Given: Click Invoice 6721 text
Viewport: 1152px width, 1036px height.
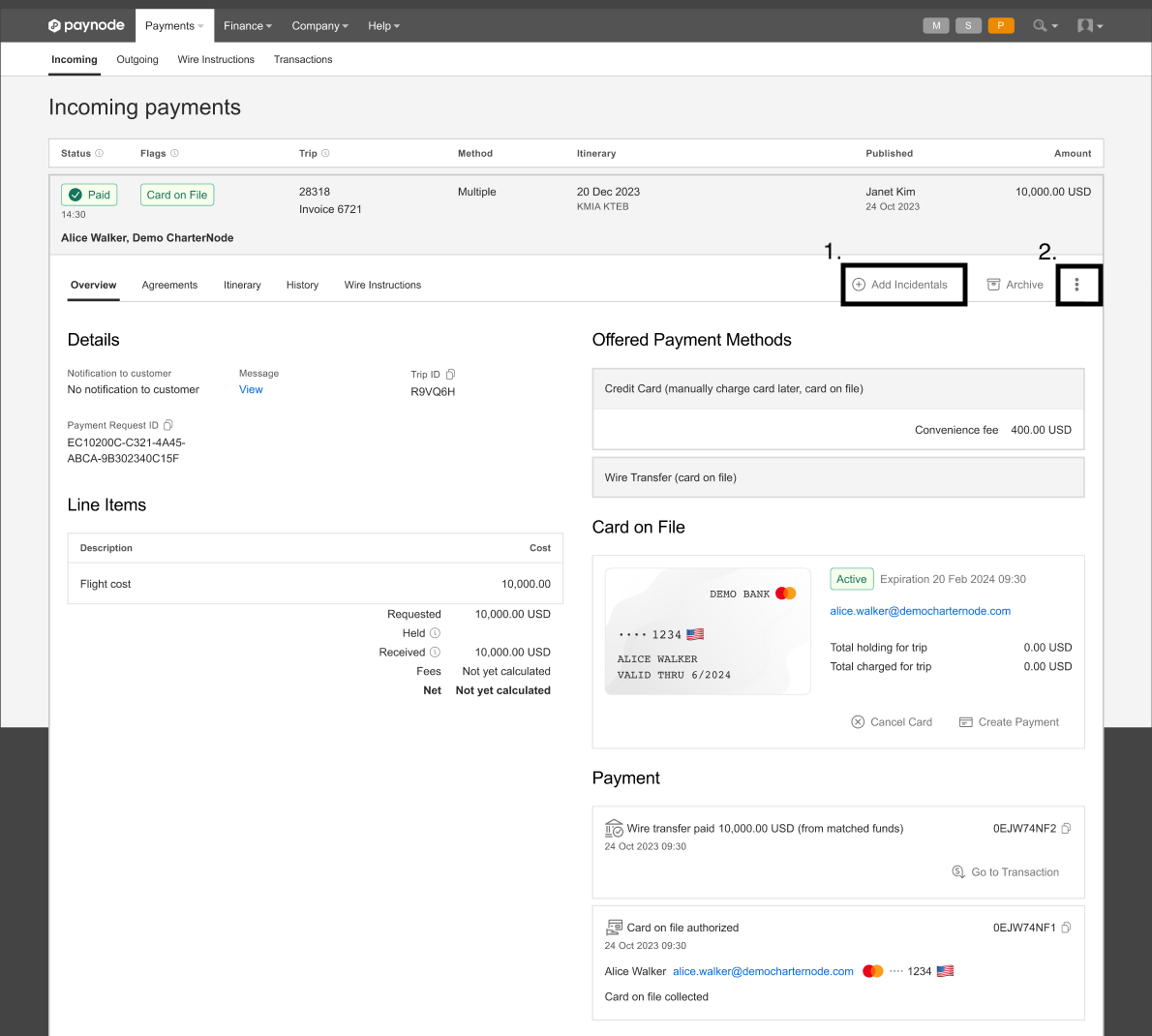Looking at the screenshot, I should 330,209.
